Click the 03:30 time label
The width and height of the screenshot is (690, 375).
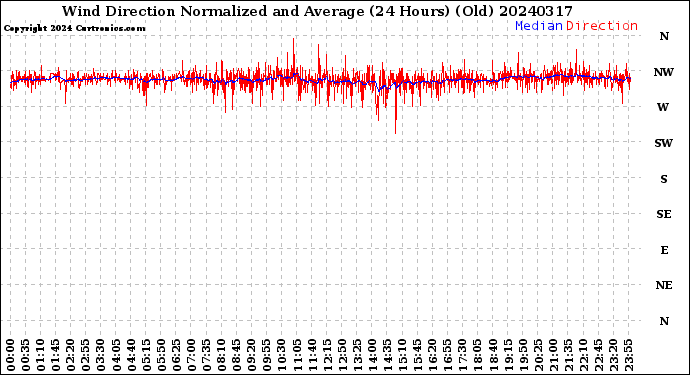point(101,355)
